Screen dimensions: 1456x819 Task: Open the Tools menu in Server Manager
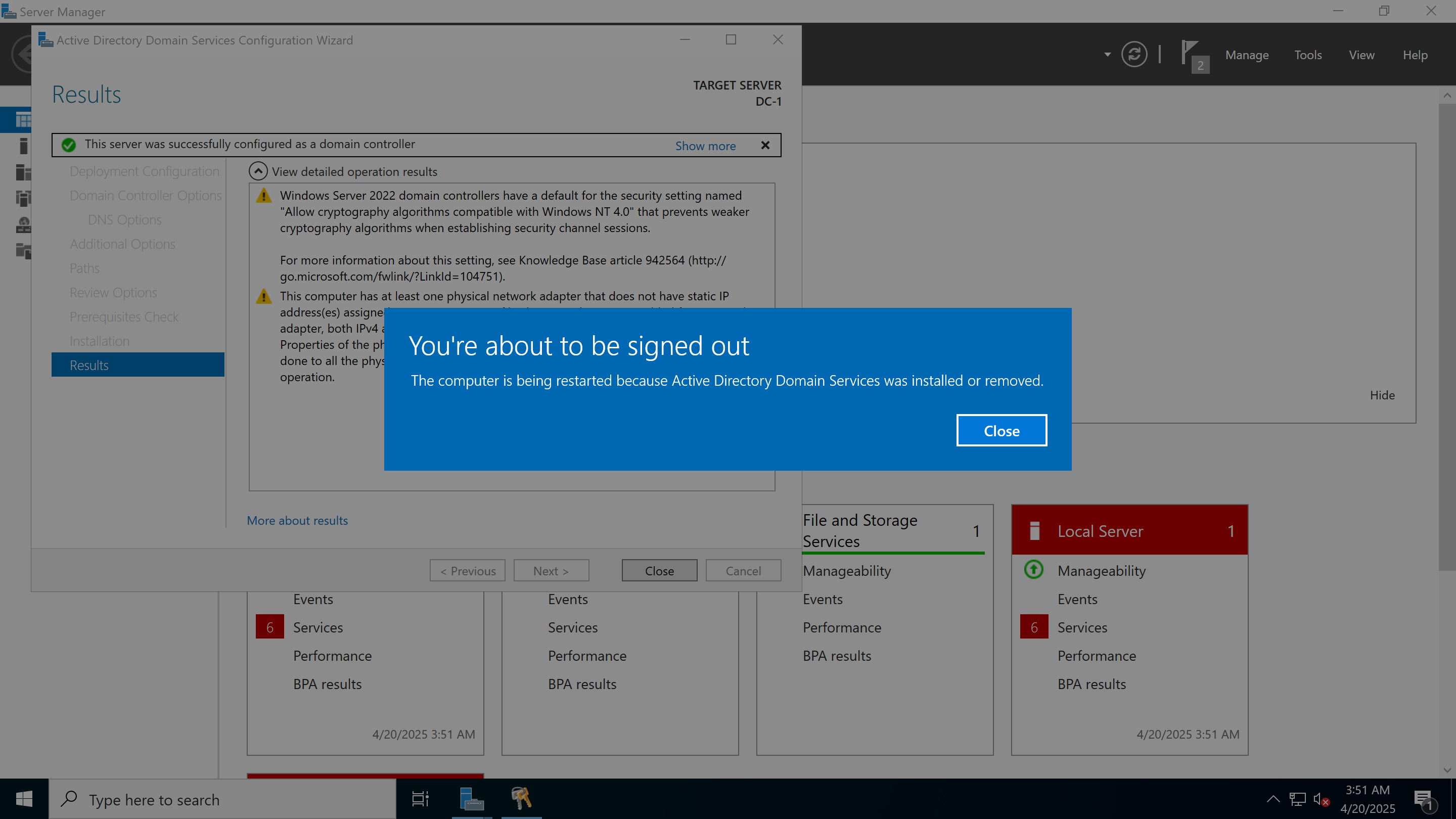(x=1308, y=55)
